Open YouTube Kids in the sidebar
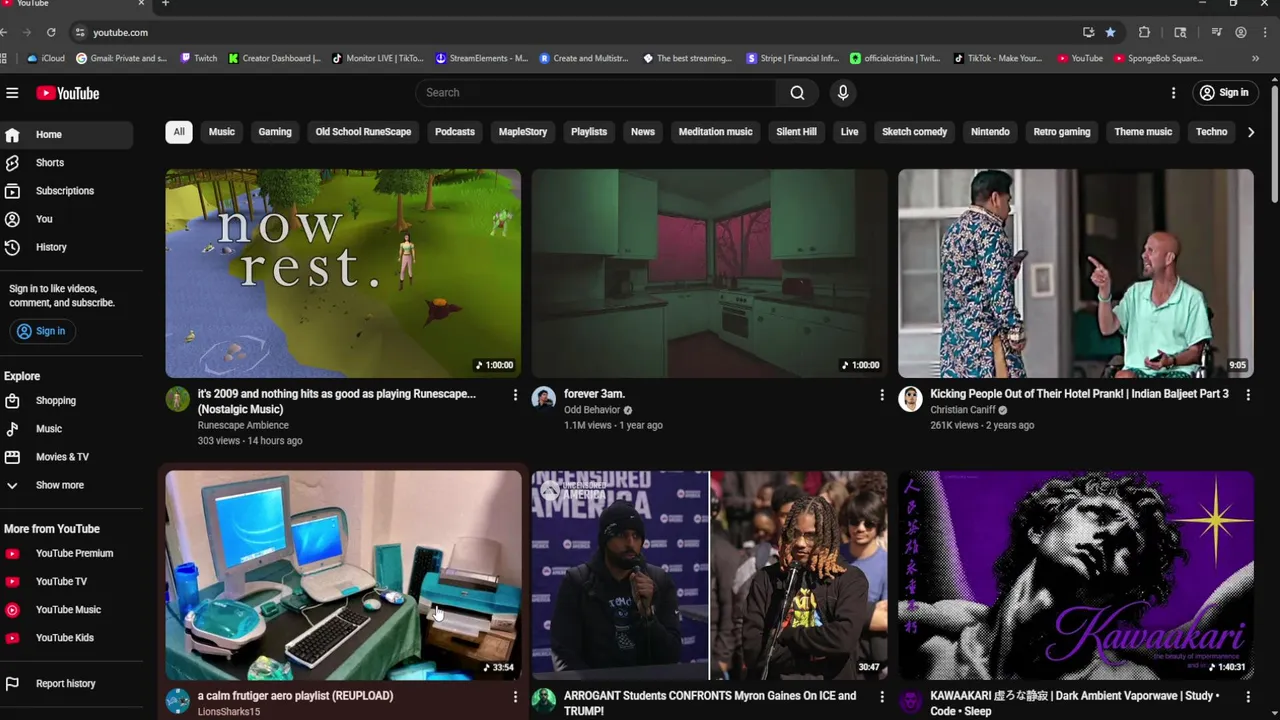Viewport: 1280px width, 720px height. (x=66, y=638)
